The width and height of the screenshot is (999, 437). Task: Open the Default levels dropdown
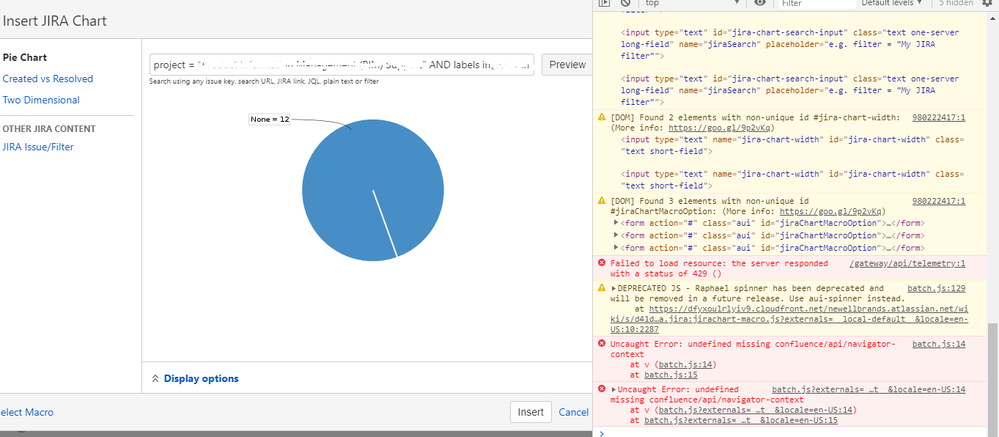[892, 3]
